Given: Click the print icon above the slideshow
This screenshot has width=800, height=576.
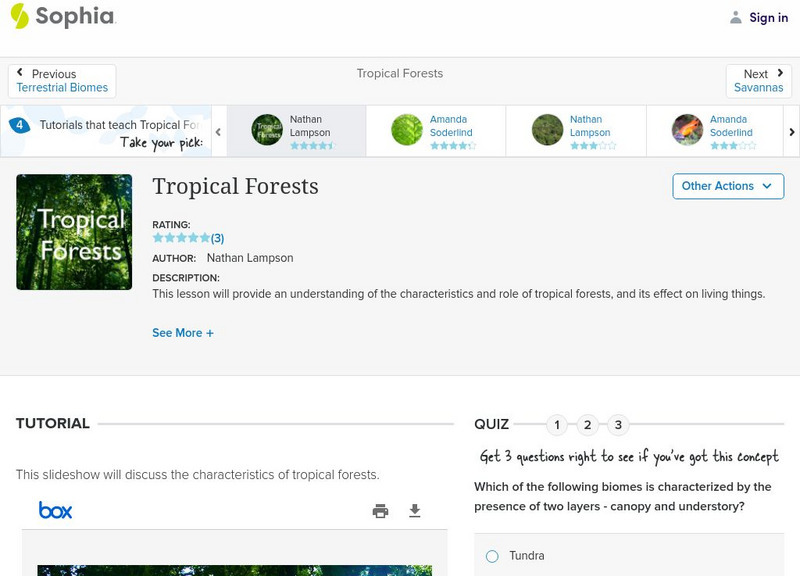Looking at the screenshot, I should click(379, 510).
